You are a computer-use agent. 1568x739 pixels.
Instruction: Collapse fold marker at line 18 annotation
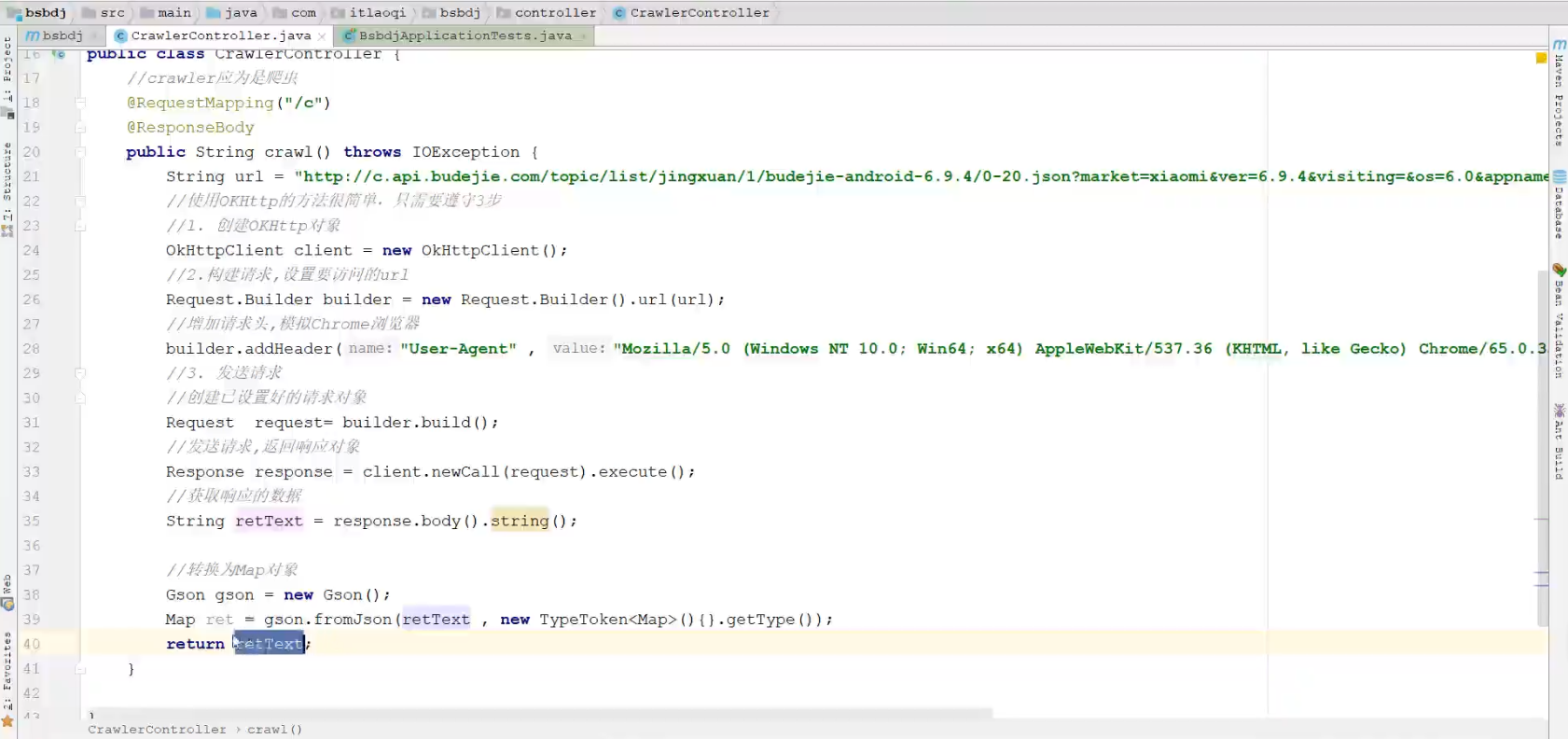pos(80,103)
